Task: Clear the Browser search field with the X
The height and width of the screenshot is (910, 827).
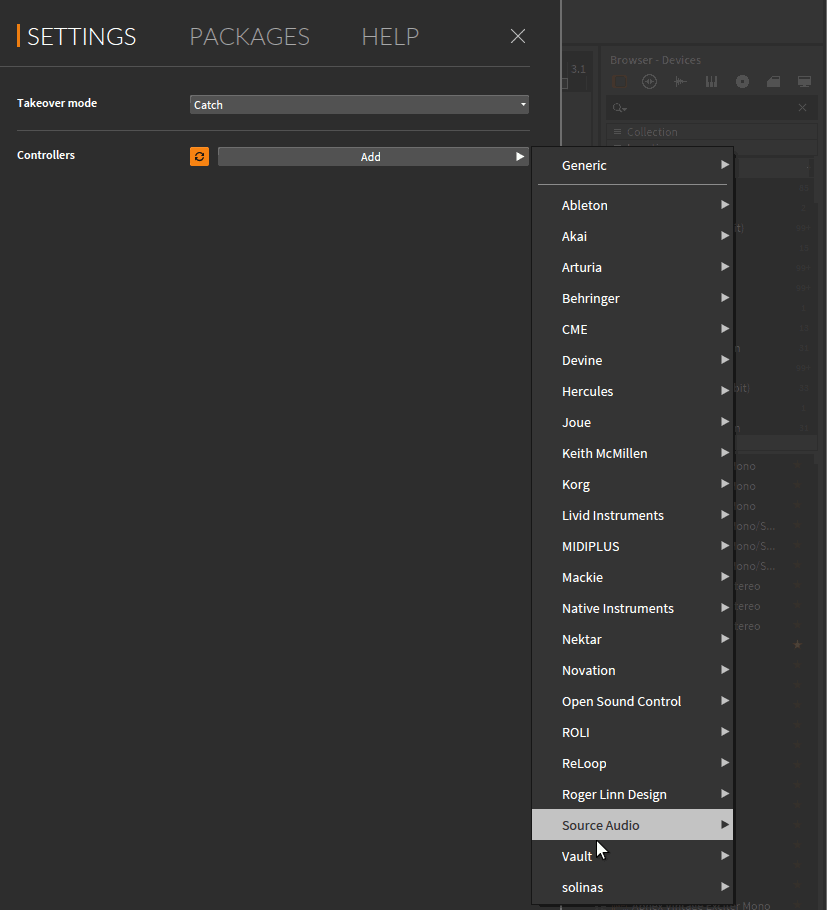Action: coord(802,107)
